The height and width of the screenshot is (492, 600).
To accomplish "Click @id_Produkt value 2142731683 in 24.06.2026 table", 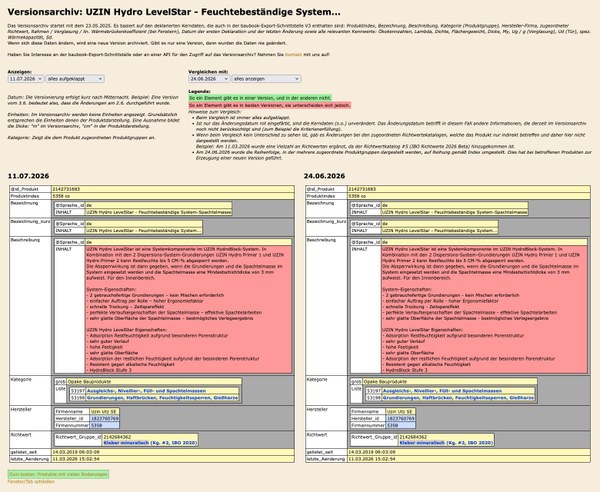I will point(469,189).
